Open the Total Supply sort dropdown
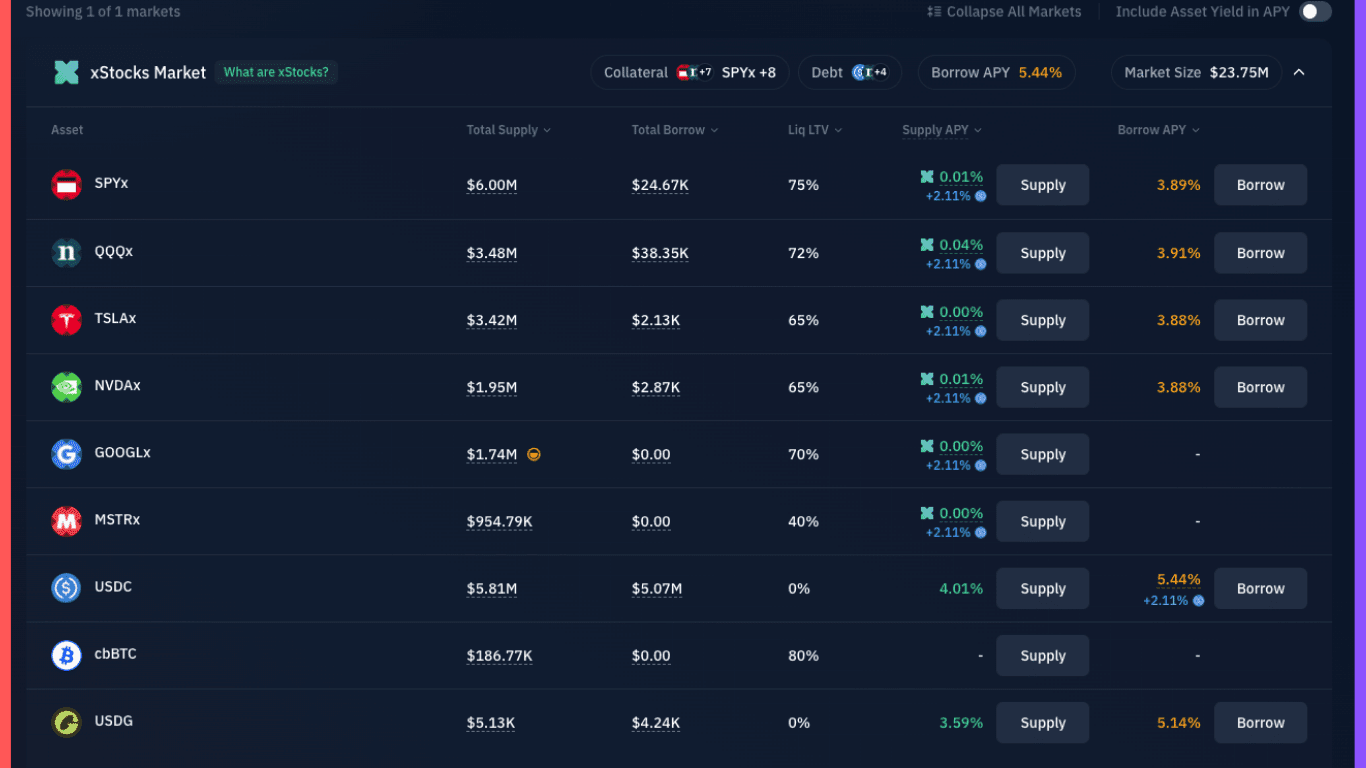This screenshot has width=1366, height=768. coord(545,129)
